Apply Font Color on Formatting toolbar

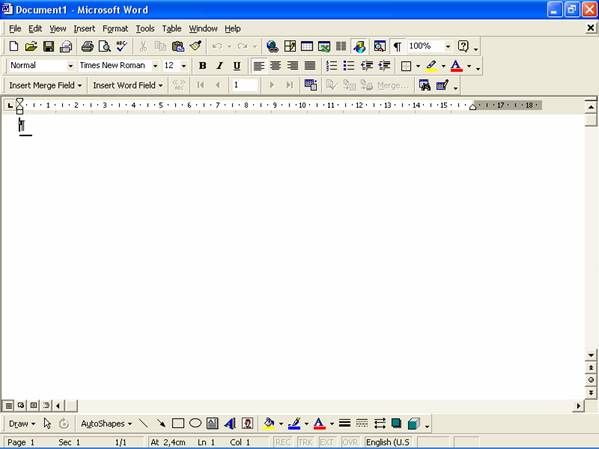tap(456, 66)
